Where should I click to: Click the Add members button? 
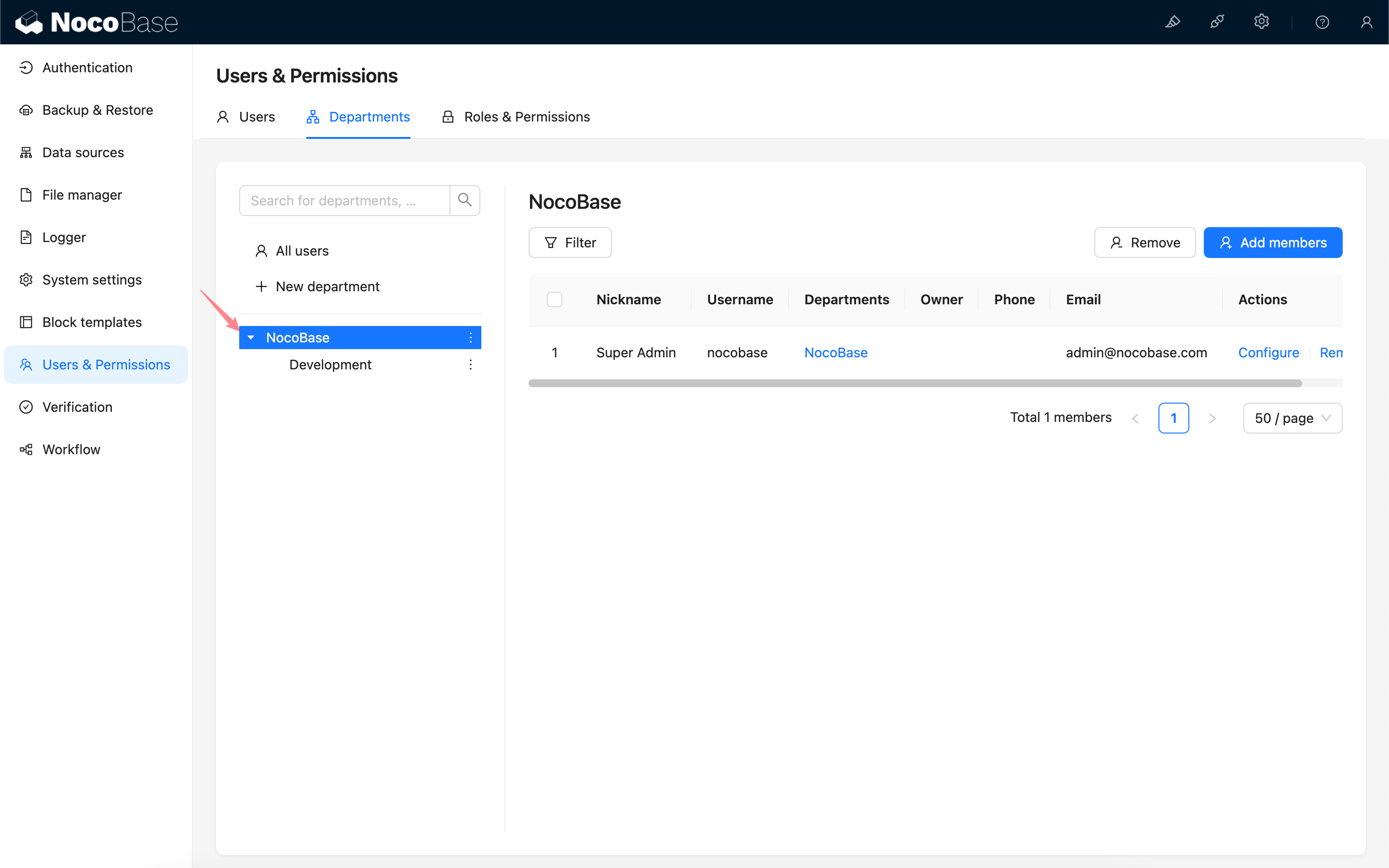click(1272, 243)
